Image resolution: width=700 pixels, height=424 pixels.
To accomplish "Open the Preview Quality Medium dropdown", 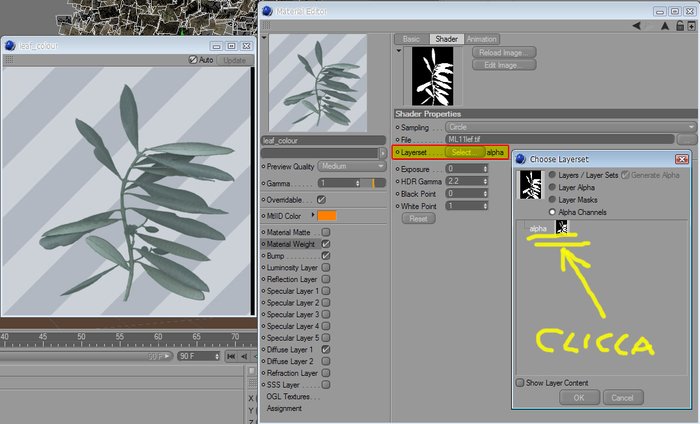I will 352,166.
